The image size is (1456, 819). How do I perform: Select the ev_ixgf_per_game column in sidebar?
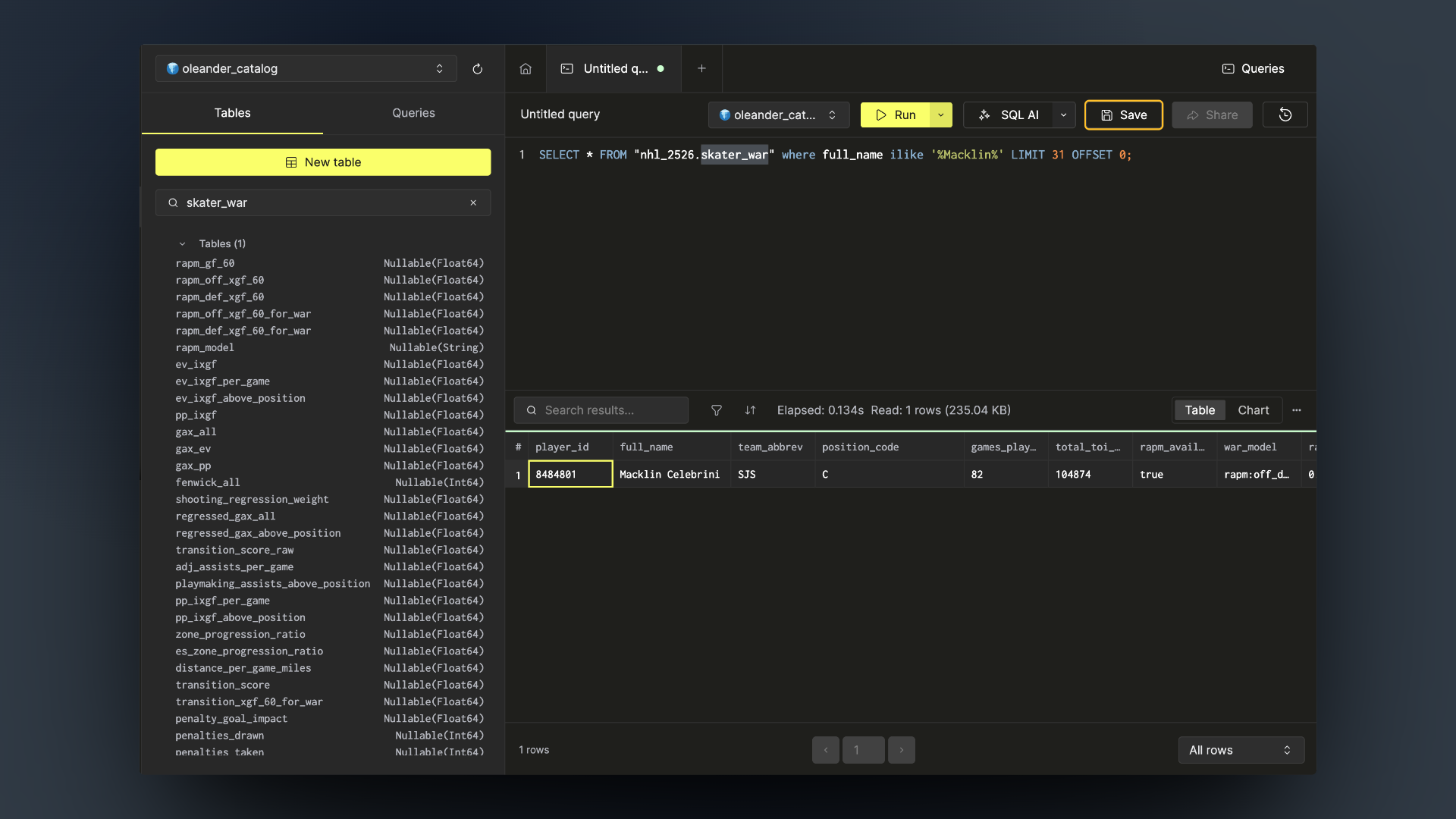(x=329, y=381)
